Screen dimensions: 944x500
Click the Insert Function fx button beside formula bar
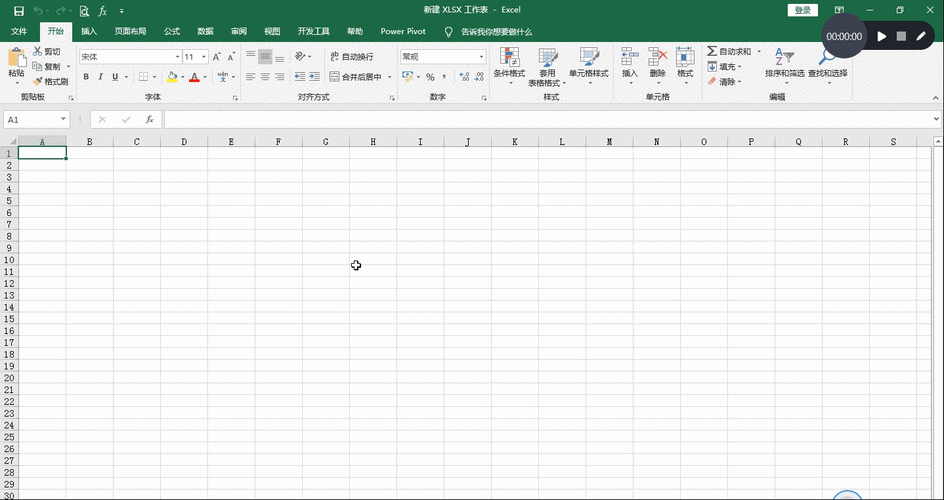pyautogui.click(x=150, y=120)
